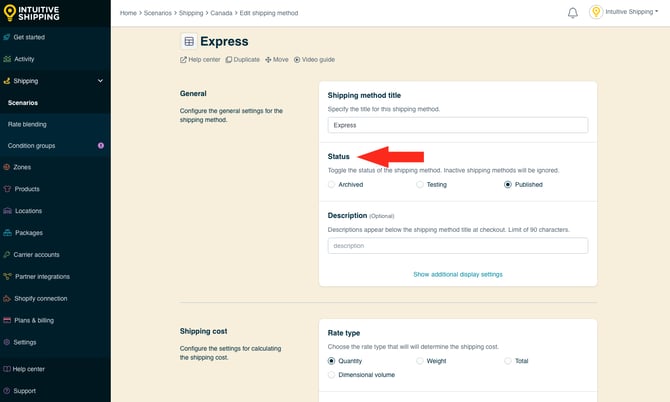This screenshot has height=402, width=670.
Task: Click Scenarios breadcrumb link
Action: (158, 13)
